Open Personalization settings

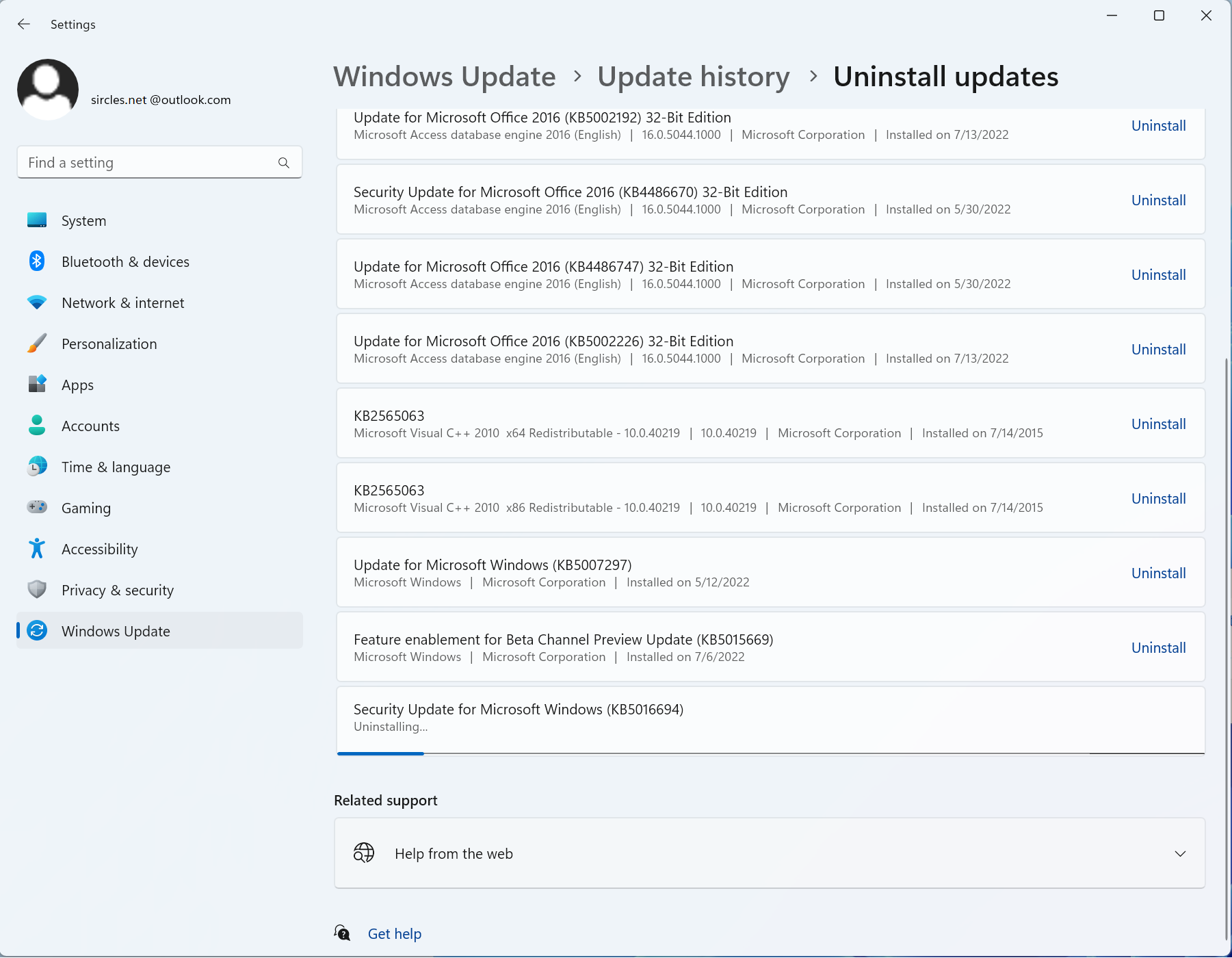(x=159, y=344)
